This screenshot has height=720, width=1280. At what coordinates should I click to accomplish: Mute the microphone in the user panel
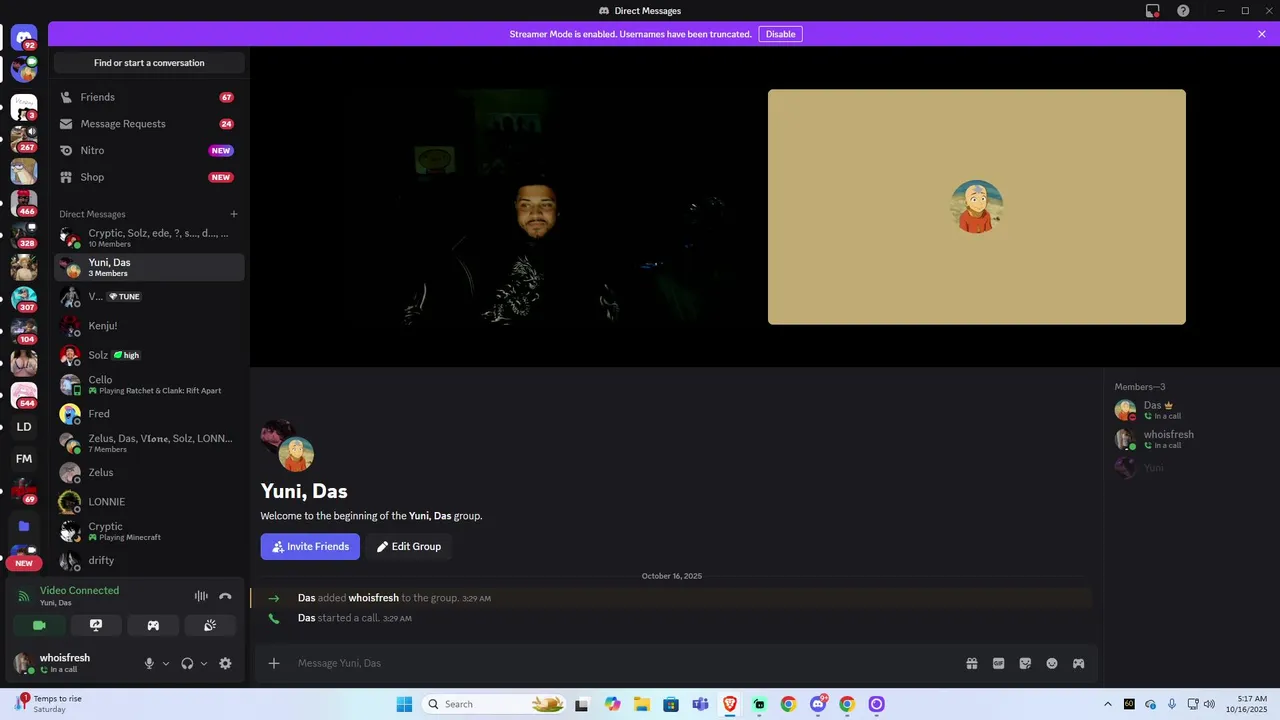(149, 663)
